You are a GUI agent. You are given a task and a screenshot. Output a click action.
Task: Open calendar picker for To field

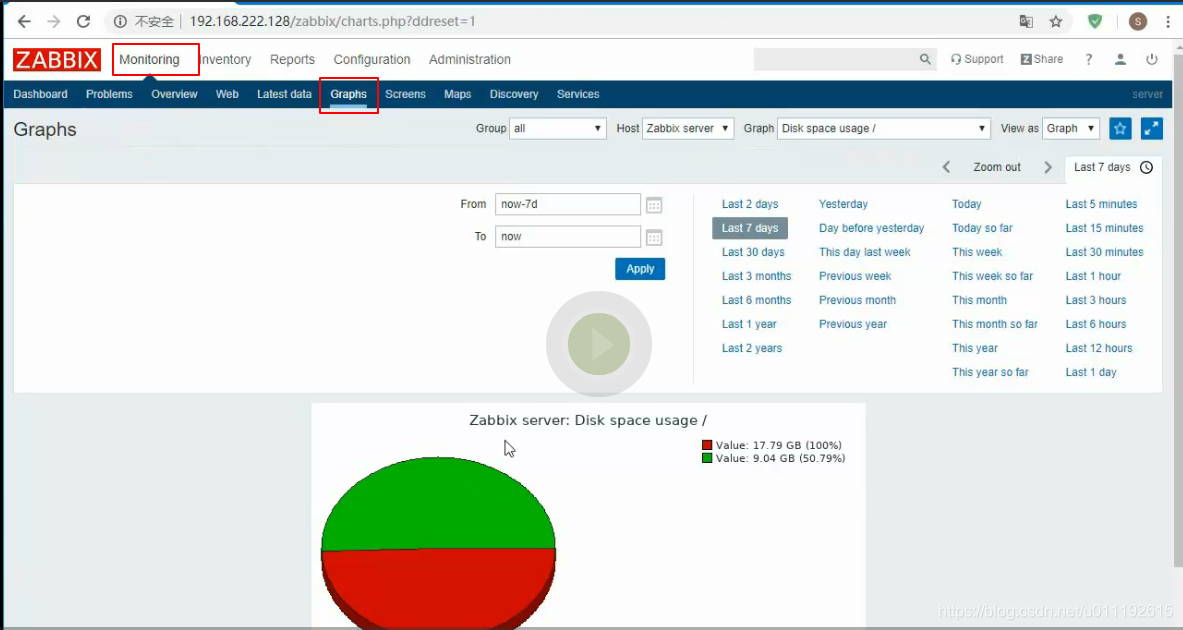coord(654,238)
